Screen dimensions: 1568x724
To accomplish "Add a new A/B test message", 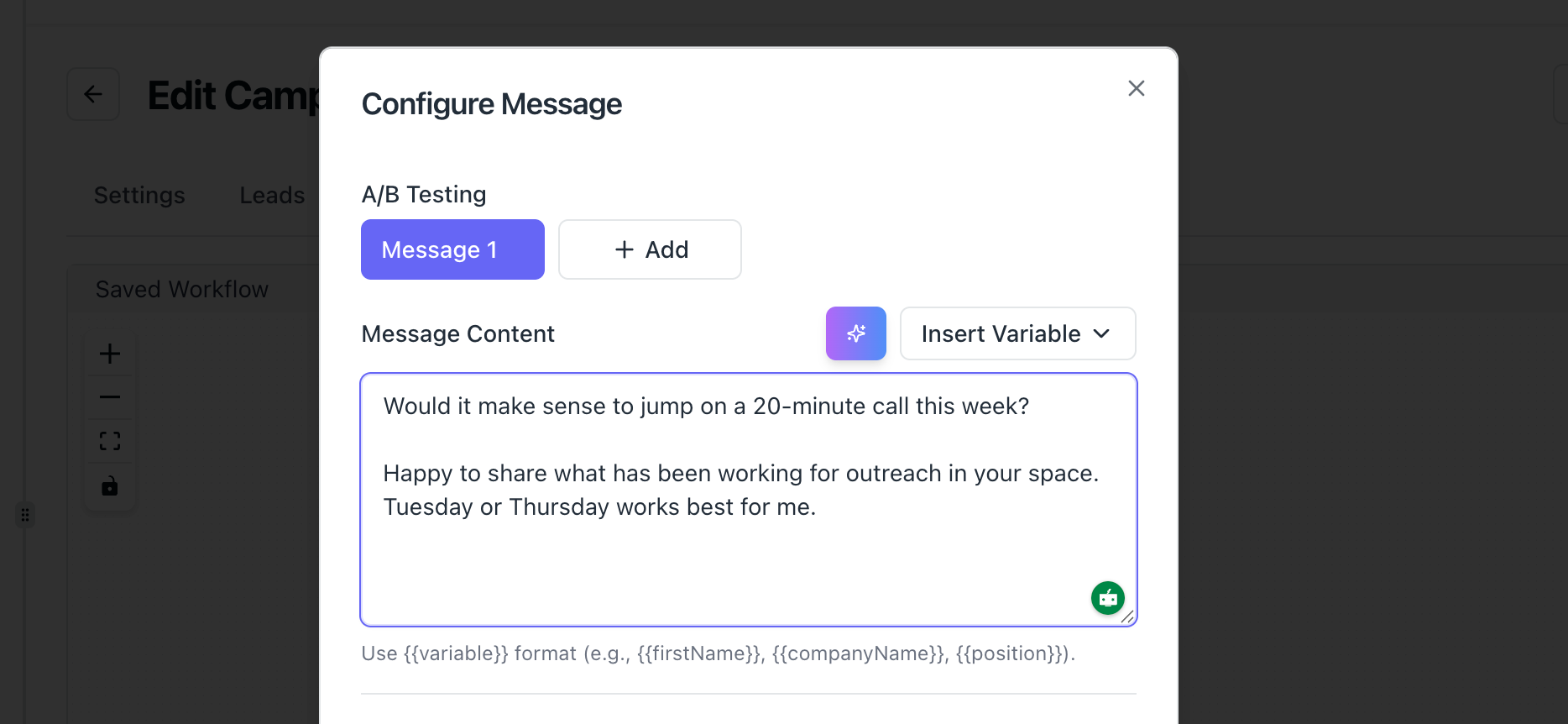I will point(650,249).
